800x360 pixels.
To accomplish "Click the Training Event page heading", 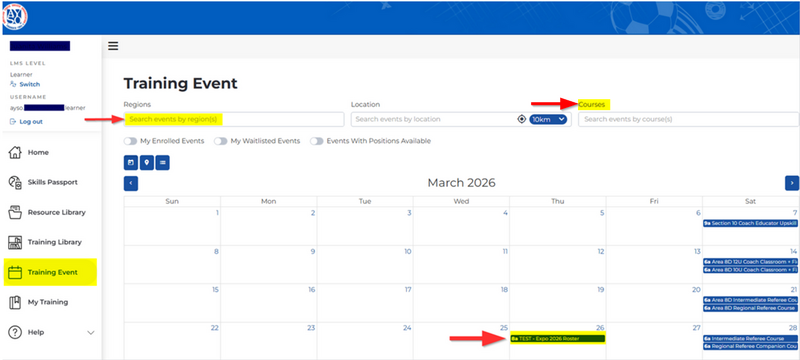I will tap(181, 83).
